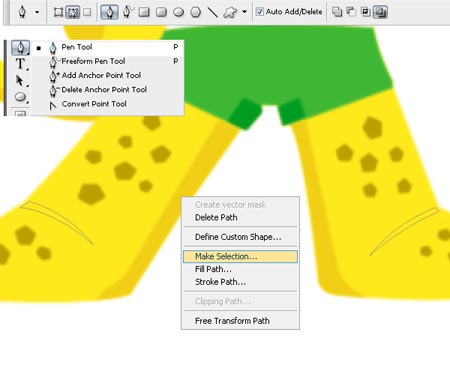Choose Delete Anchor Point Tool
Viewport: 450px width, 389px height.
coord(108,90)
